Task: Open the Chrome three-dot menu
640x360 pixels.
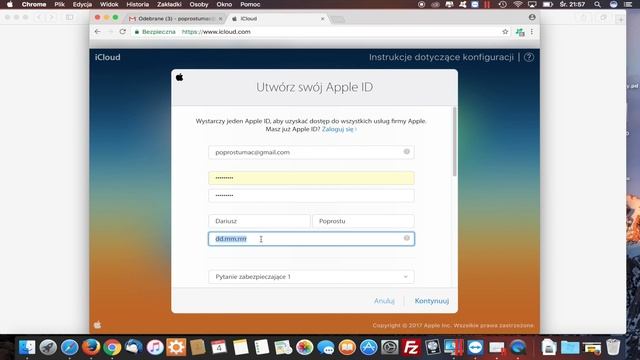Action: click(x=531, y=31)
